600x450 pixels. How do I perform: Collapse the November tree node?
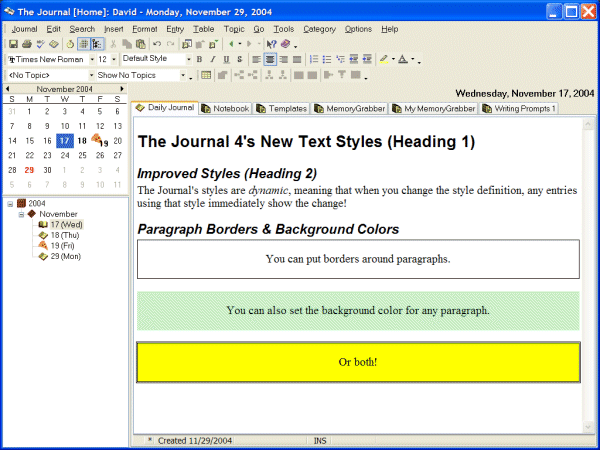click(21, 214)
